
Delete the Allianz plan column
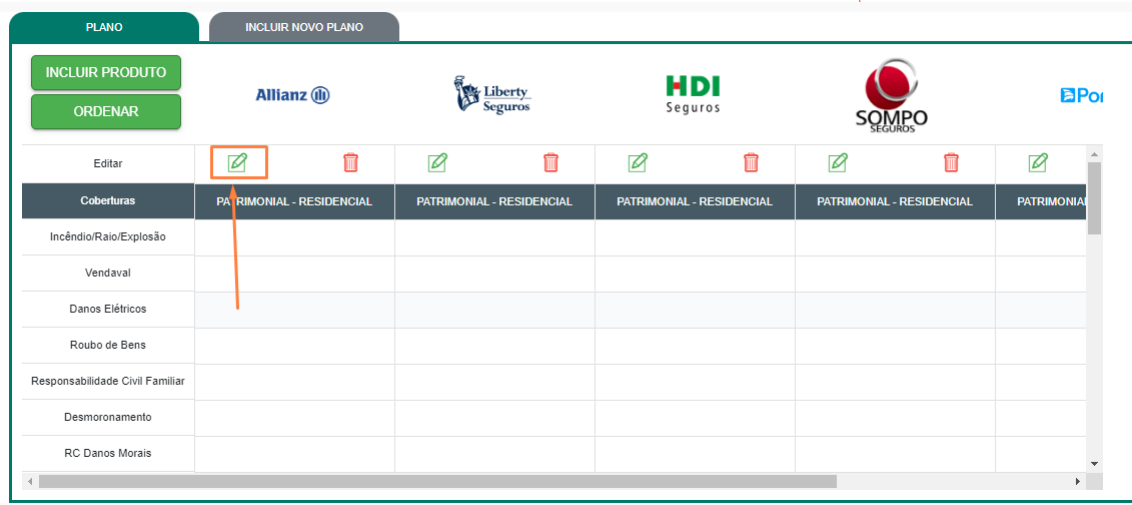coord(350,162)
